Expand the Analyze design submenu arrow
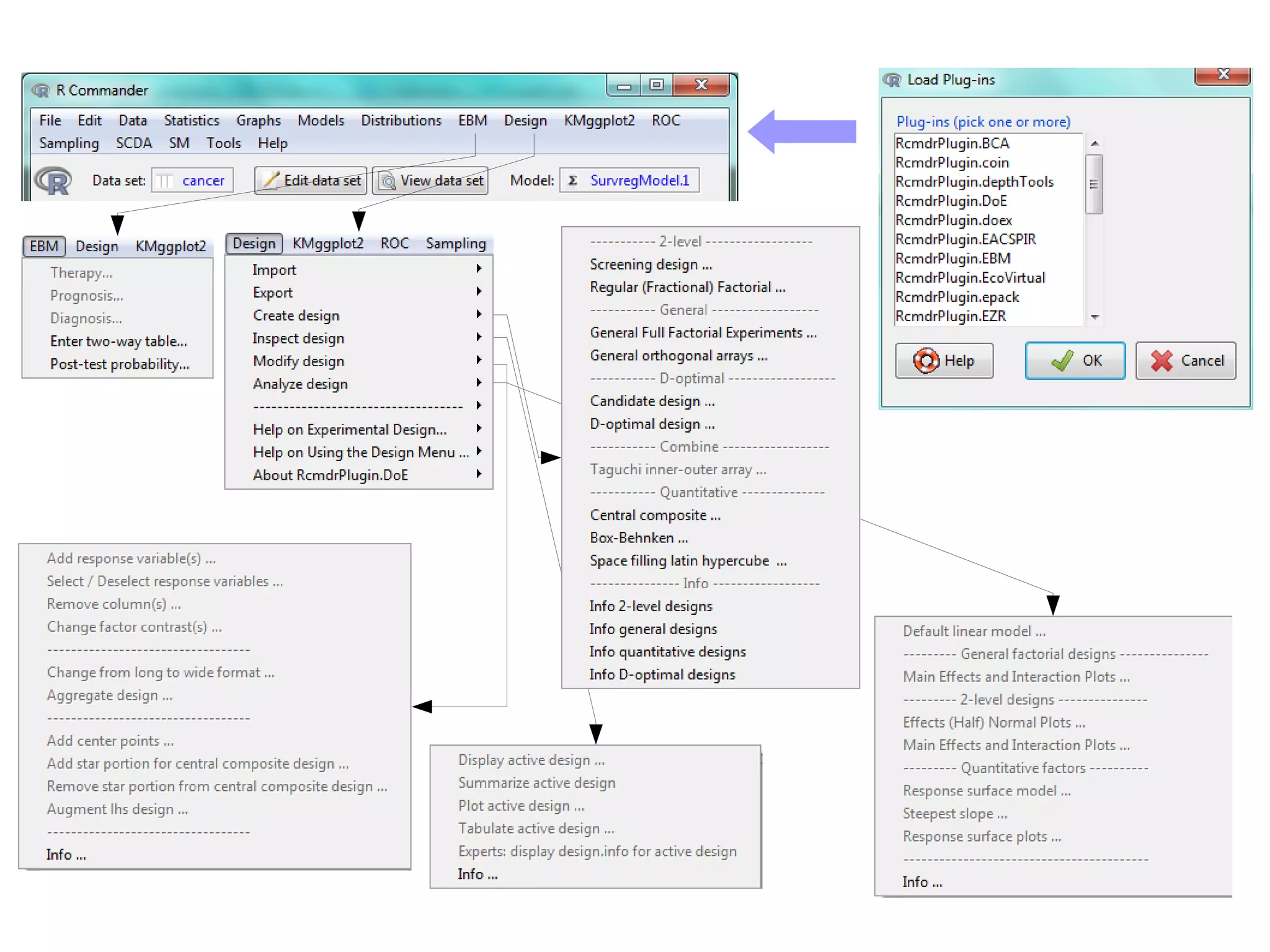1270x952 pixels. pyautogui.click(x=479, y=382)
